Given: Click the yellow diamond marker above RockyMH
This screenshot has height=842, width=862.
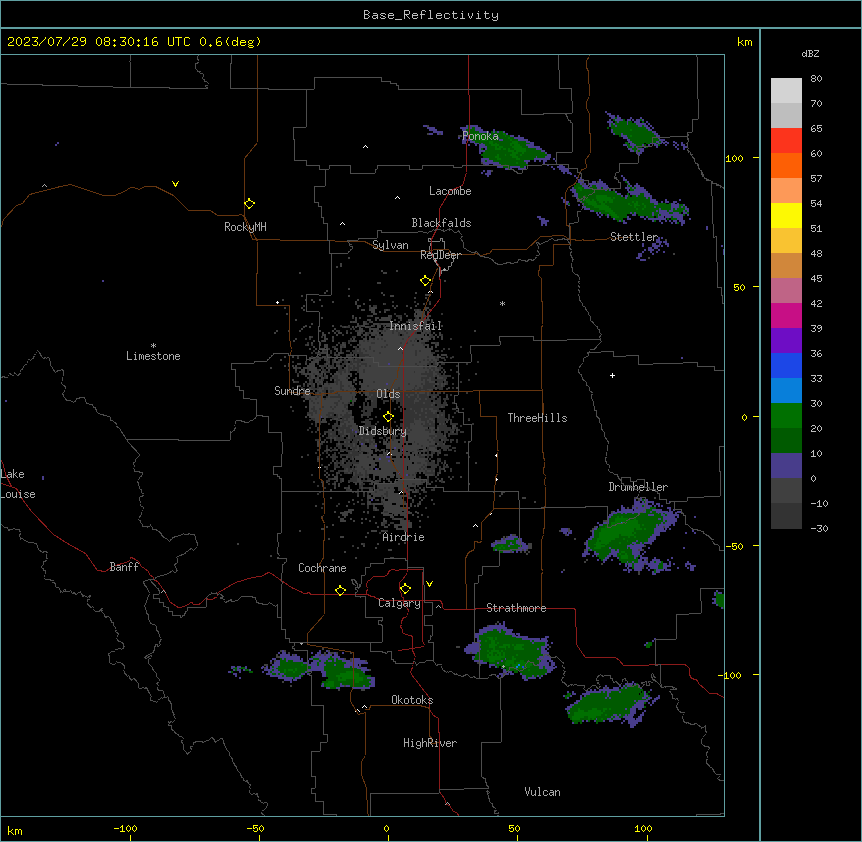Looking at the screenshot, I should [x=250, y=204].
